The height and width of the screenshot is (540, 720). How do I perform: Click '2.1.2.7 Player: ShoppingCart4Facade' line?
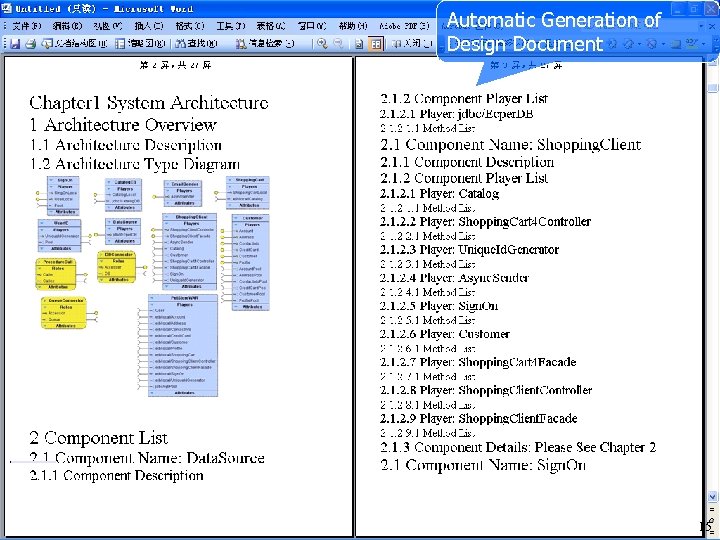tap(478, 362)
